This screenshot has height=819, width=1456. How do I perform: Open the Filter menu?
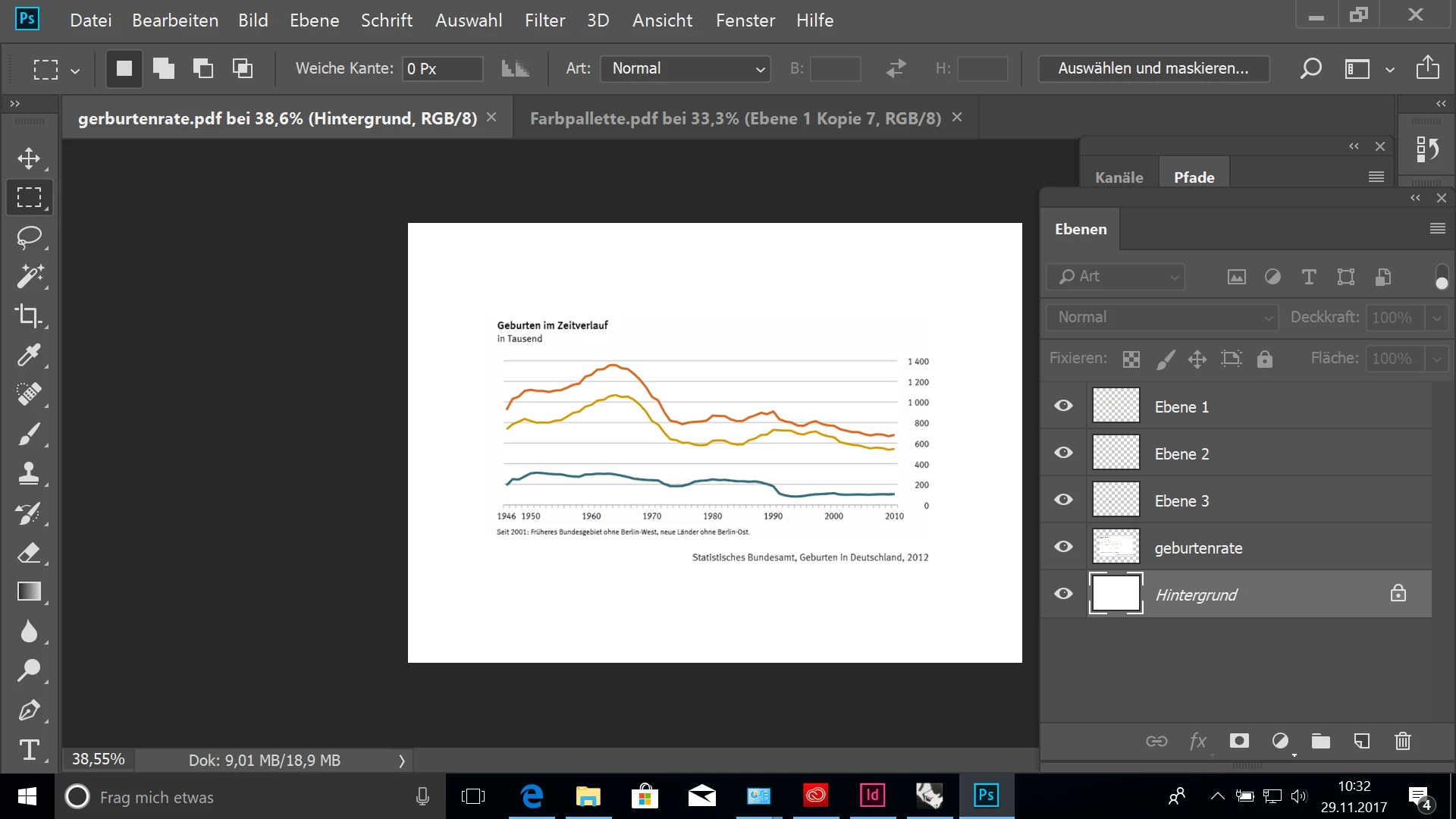pyautogui.click(x=544, y=20)
